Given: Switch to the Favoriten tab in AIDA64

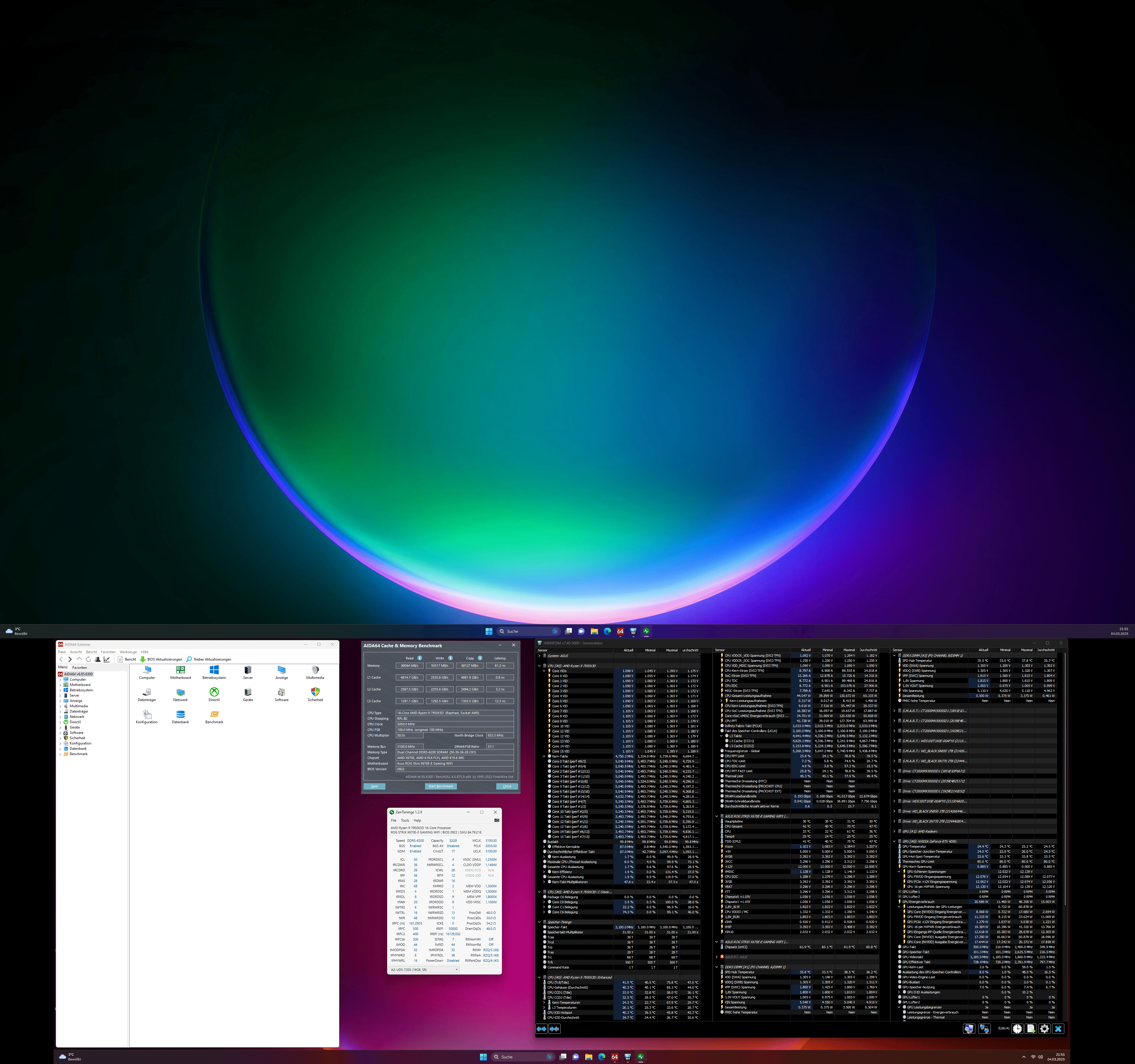Looking at the screenshot, I should point(79,667).
